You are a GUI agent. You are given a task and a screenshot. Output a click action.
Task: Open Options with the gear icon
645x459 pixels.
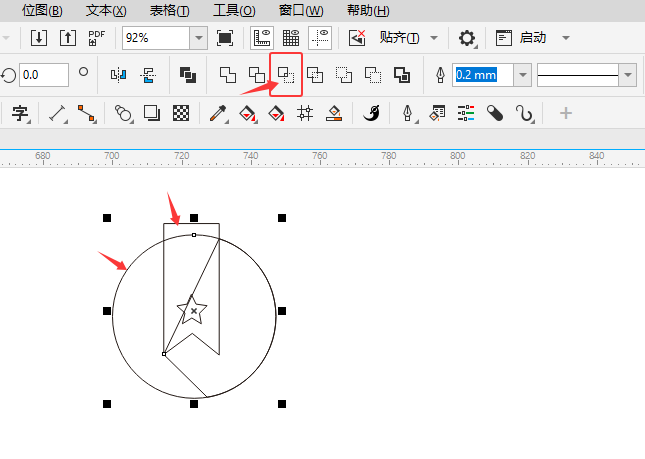pos(467,38)
